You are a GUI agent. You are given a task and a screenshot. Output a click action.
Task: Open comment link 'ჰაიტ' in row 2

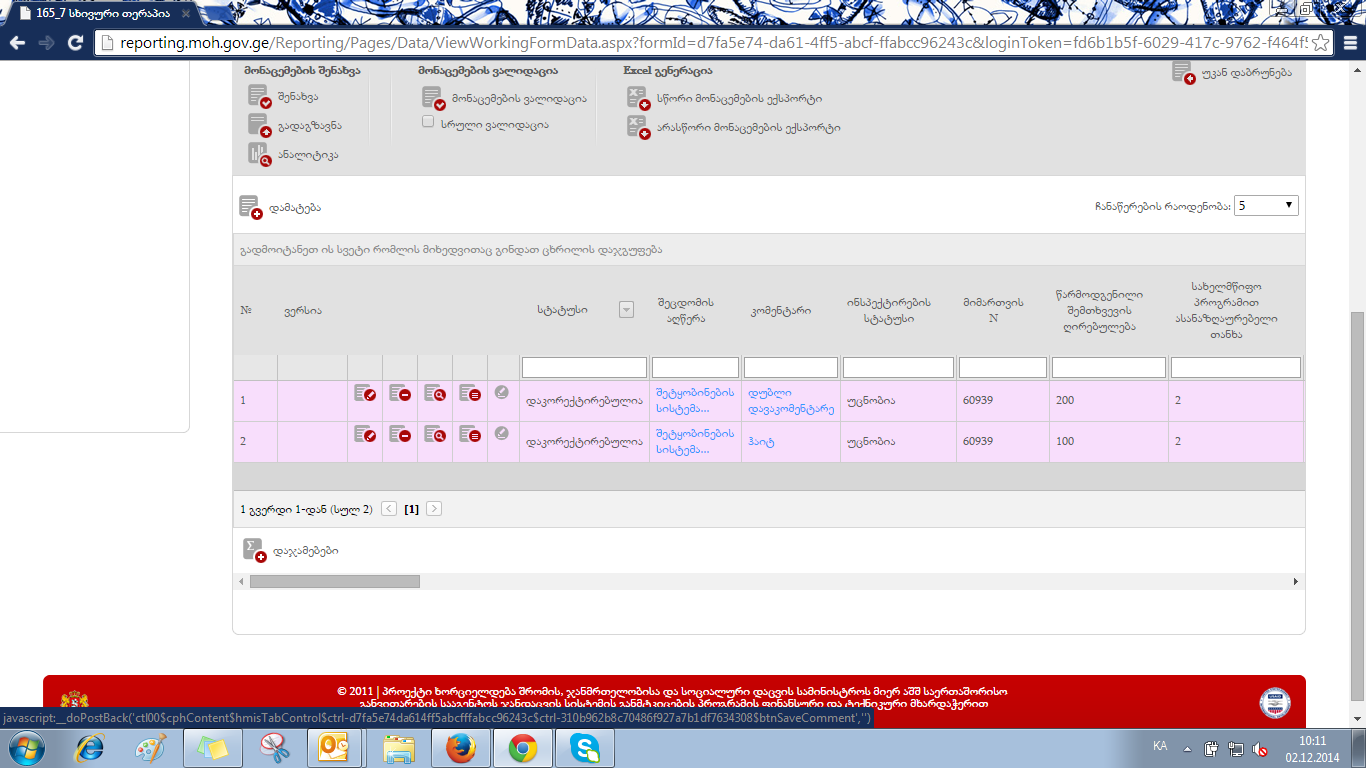coord(761,441)
